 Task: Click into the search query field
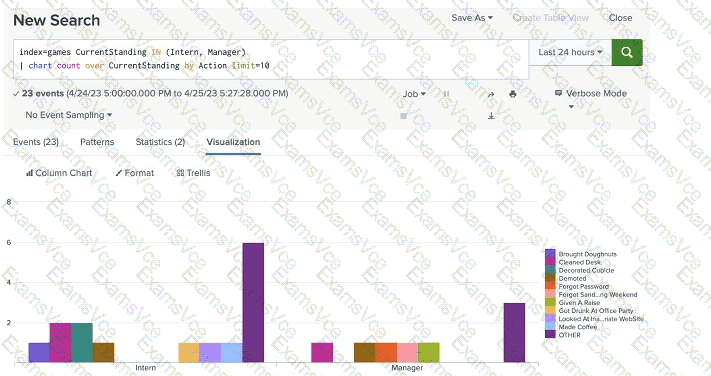click(271, 59)
